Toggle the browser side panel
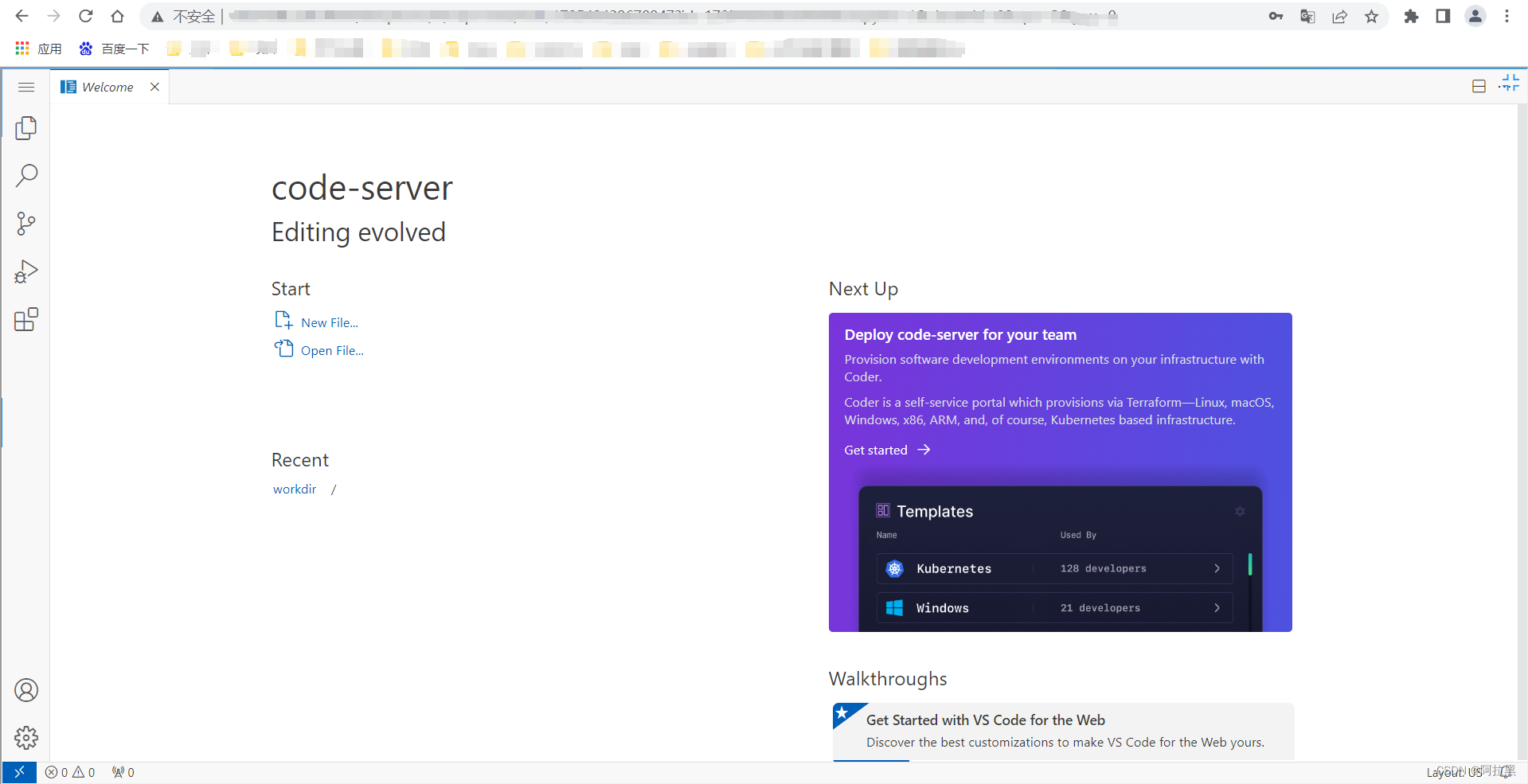 1443,16
